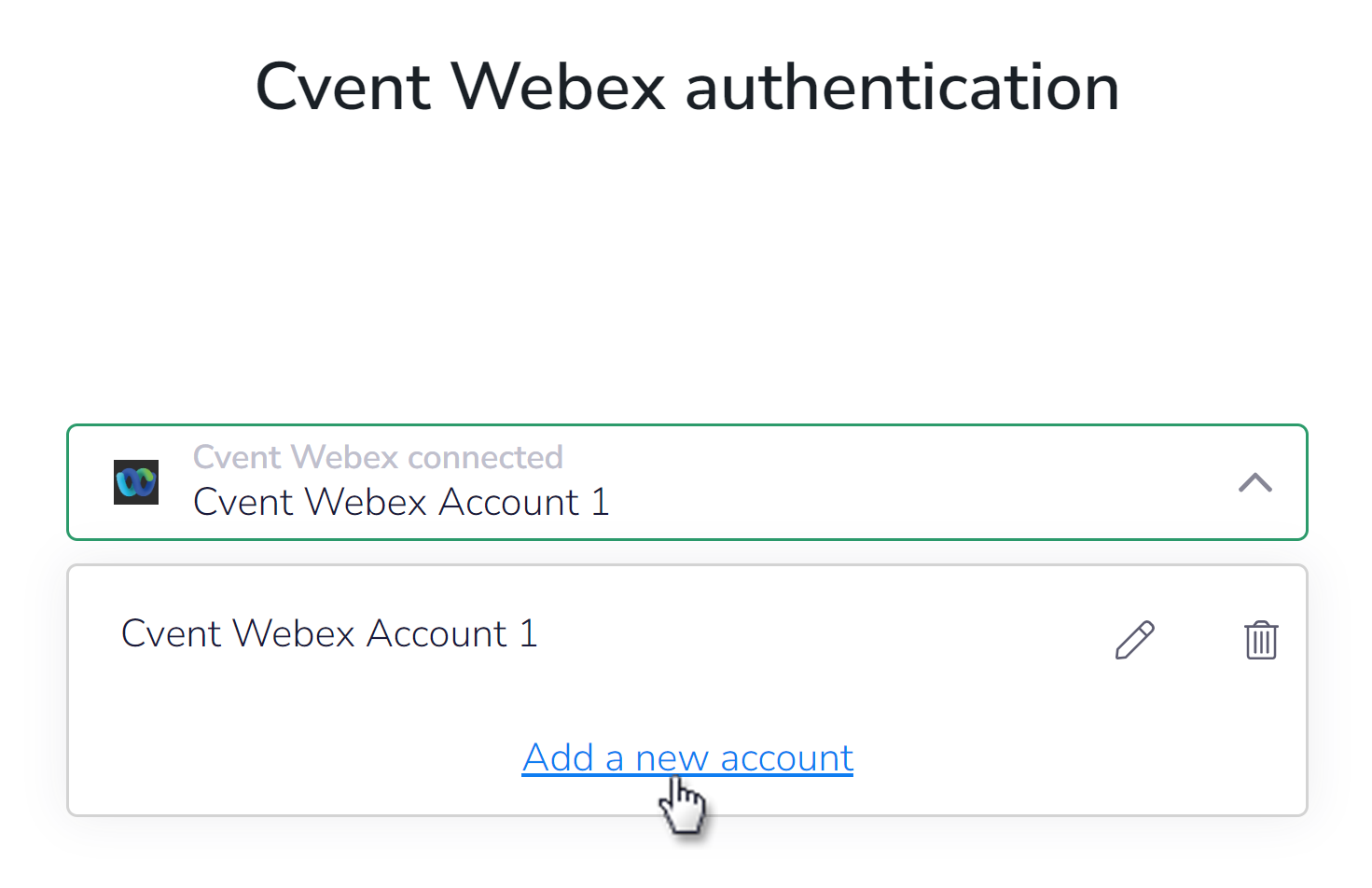Click the Cvent Webex authentication page title

[x=686, y=85]
